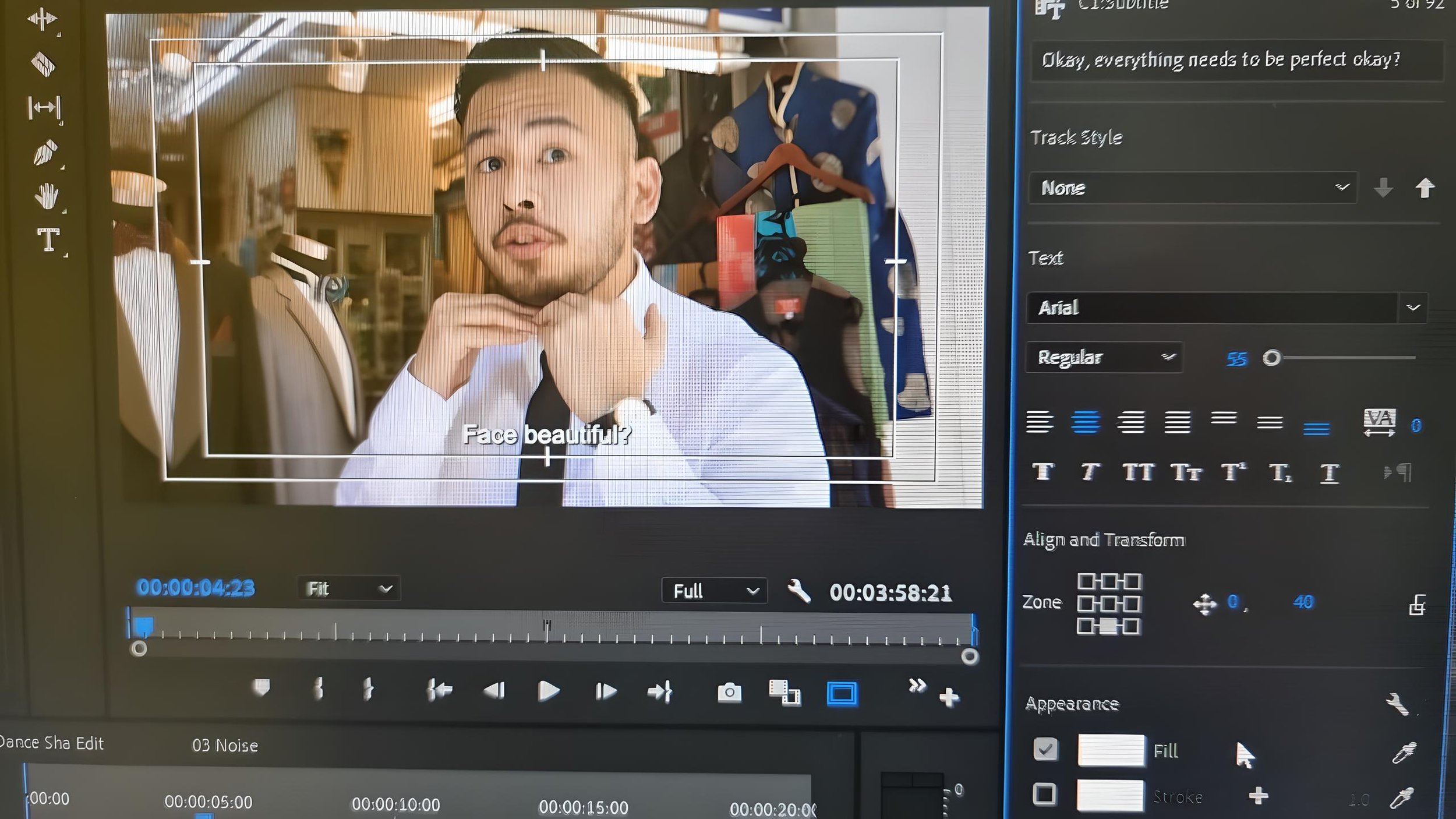Click the Underline text style icon
This screenshot has height=819, width=1456.
pos(1329,473)
